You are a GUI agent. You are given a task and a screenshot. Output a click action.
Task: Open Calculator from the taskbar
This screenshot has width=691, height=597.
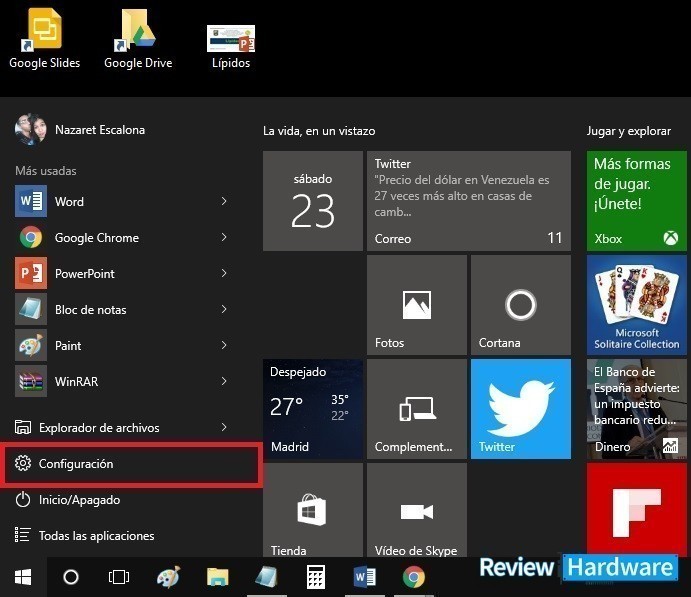[x=316, y=577]
